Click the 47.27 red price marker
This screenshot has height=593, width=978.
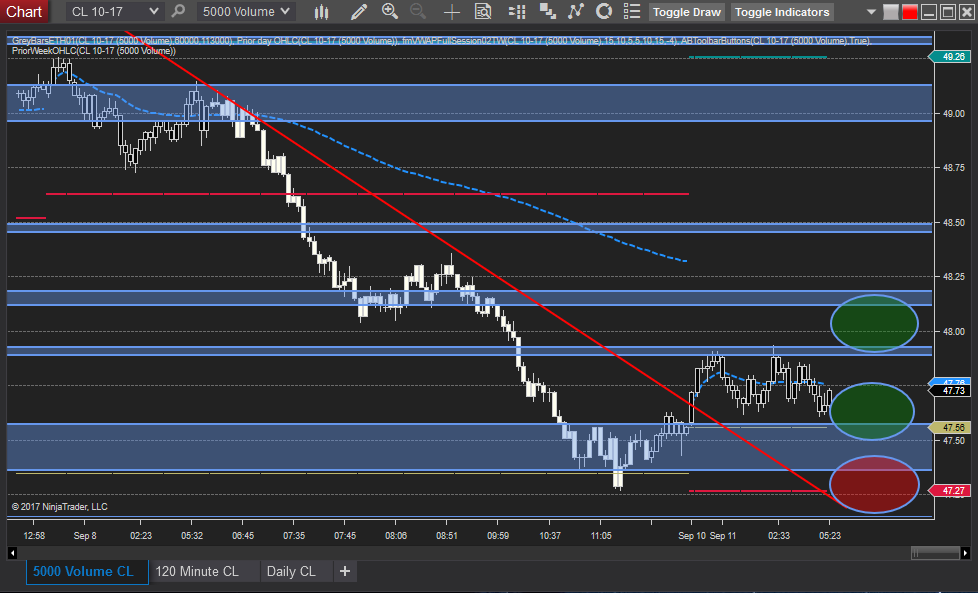(x=952, y=491)
